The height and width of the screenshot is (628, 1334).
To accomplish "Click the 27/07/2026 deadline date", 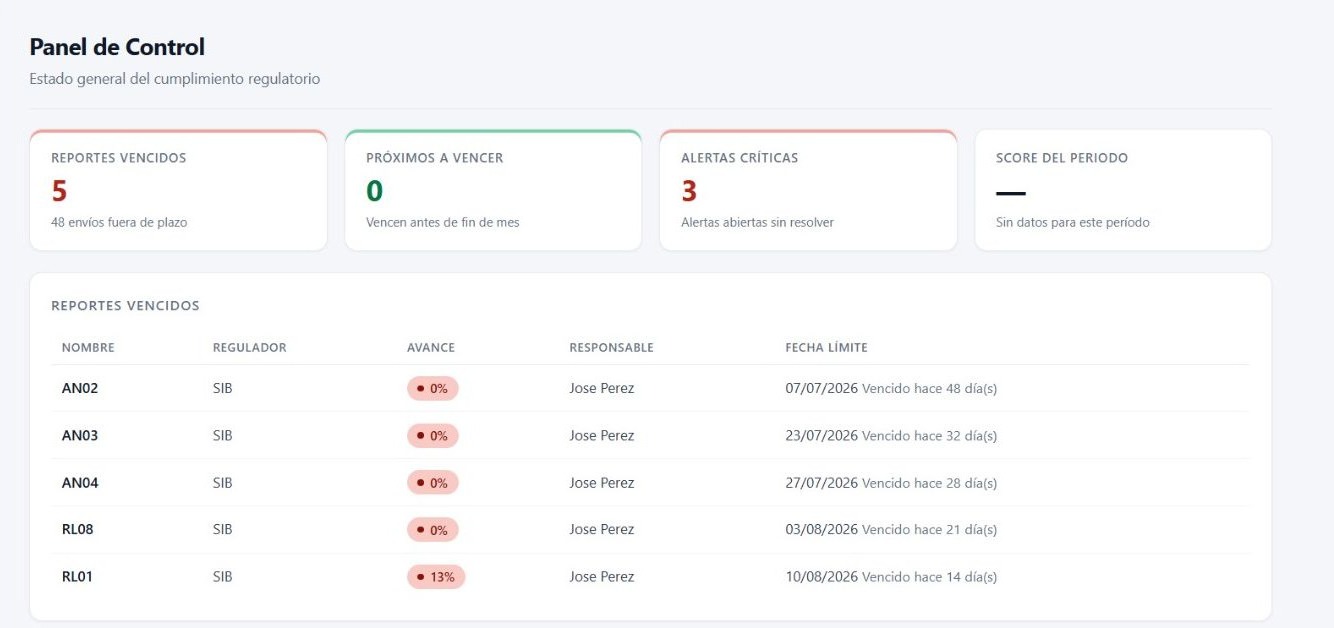I will point(822,482).
